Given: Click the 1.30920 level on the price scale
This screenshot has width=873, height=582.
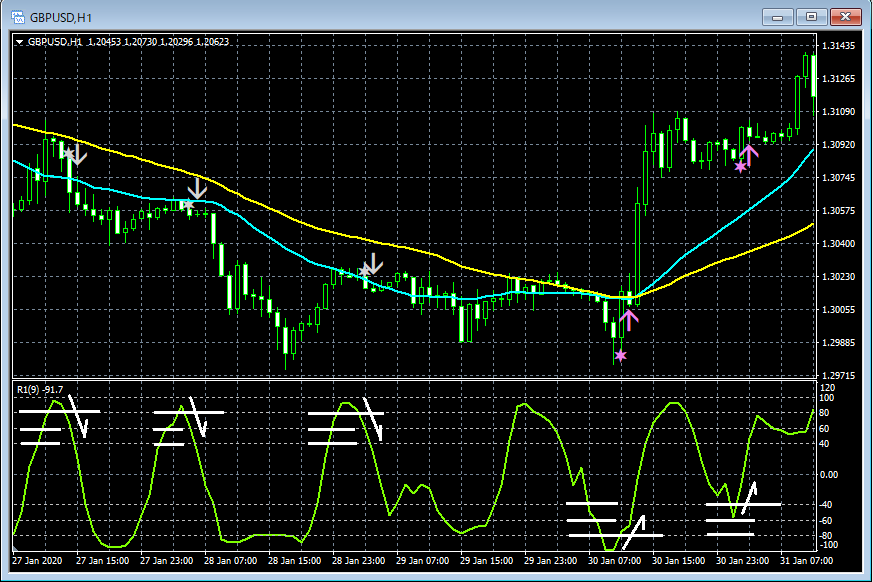Looking at the screenshot, I should (838, 145).
